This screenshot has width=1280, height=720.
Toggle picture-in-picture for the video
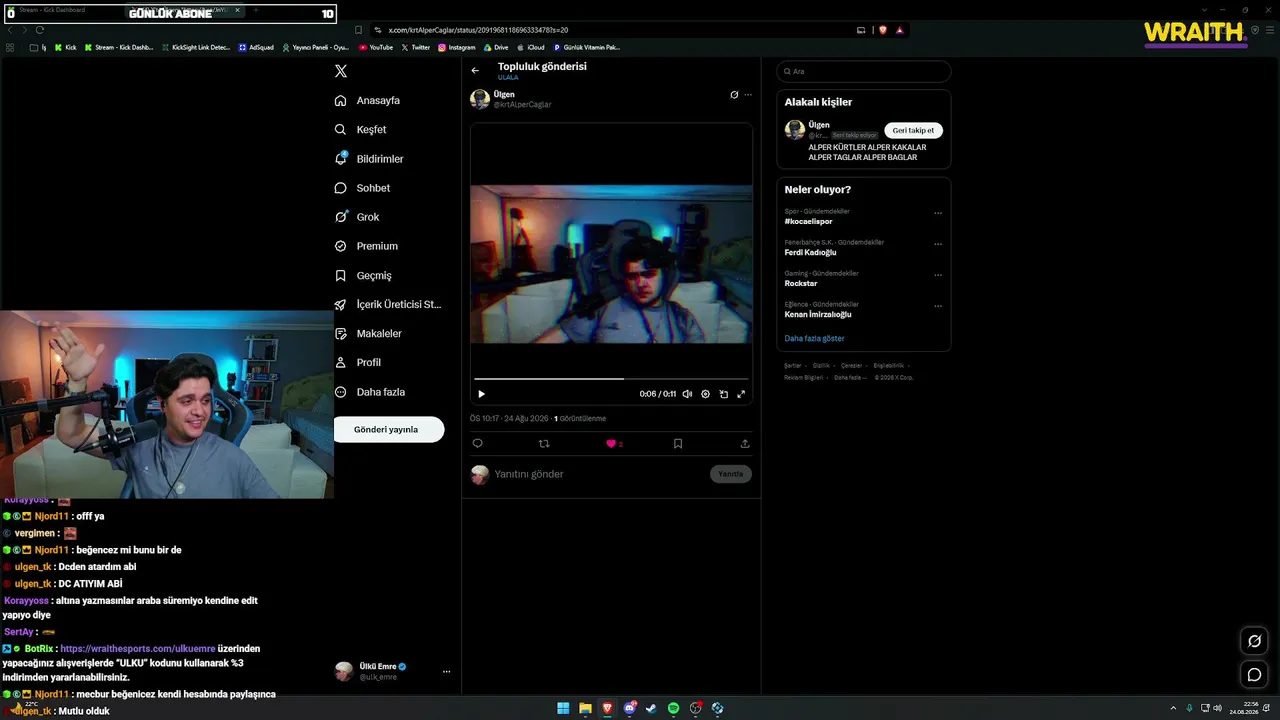click(x=723, y=394)
